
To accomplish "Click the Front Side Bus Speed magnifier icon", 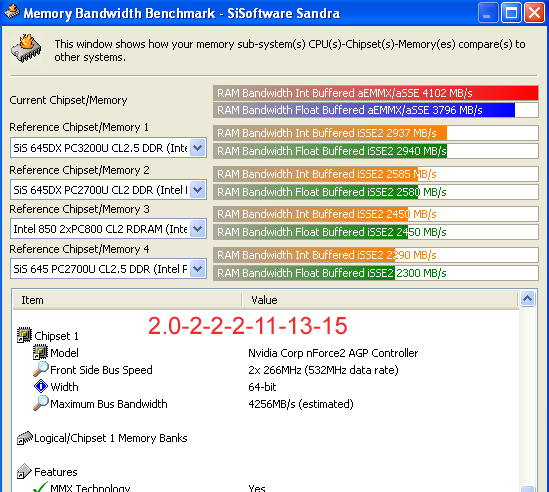I will [x=41, y=369].
